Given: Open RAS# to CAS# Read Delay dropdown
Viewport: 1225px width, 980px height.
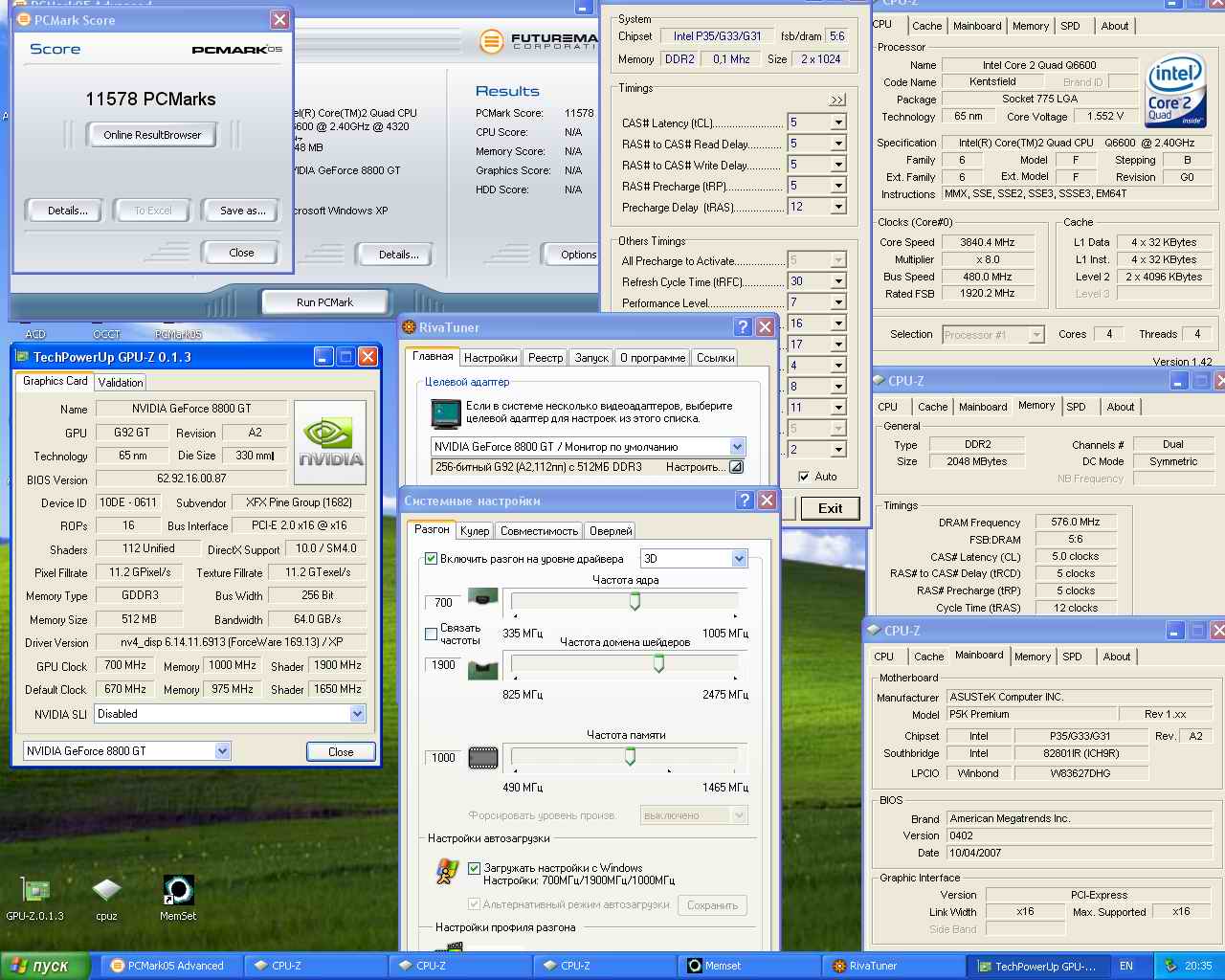Looking at the screenshot, I should 838,144.
